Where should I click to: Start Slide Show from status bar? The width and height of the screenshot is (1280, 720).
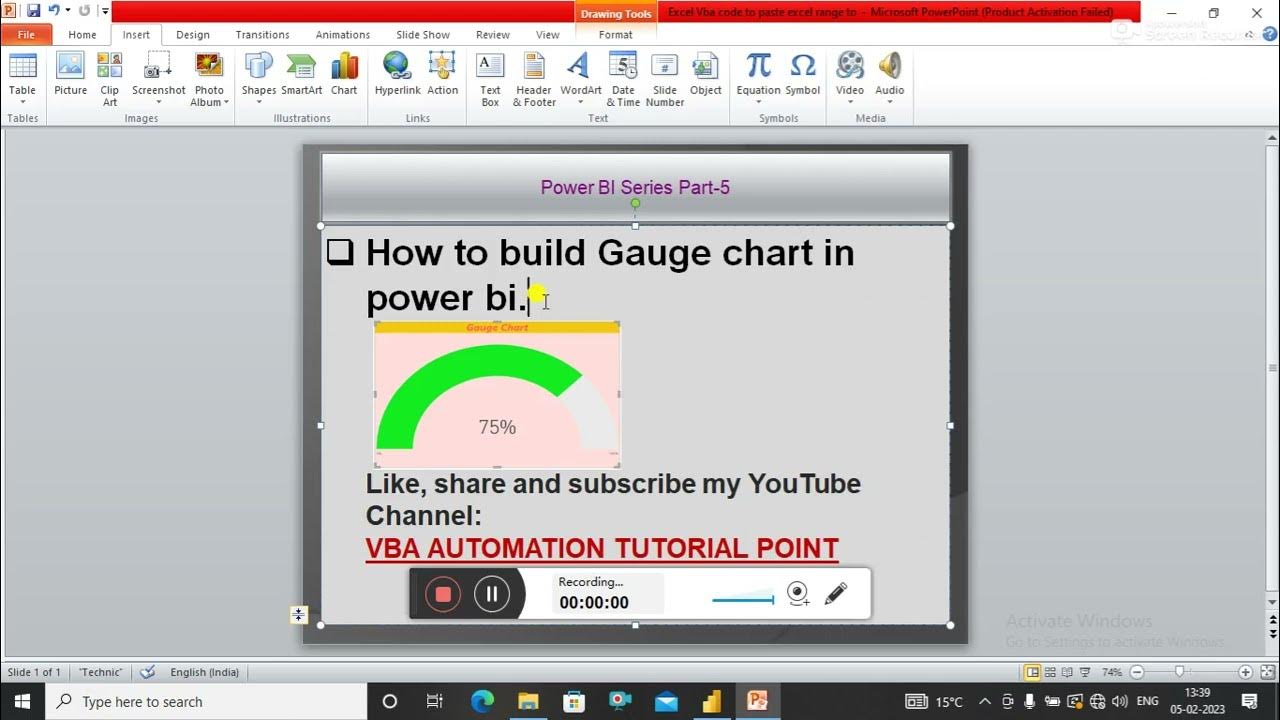(1085, 672)
